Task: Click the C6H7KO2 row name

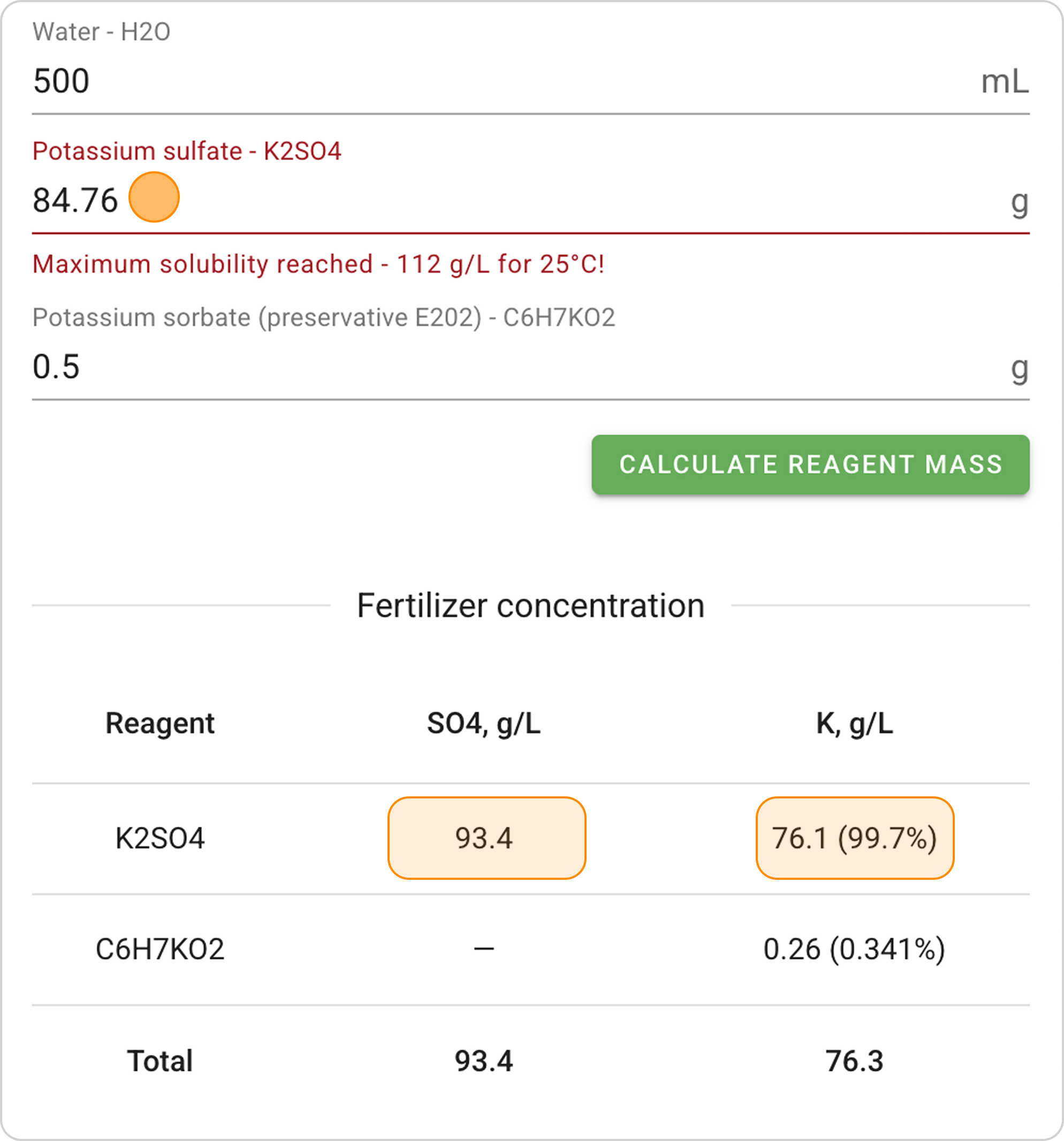Action: (159, 949)
